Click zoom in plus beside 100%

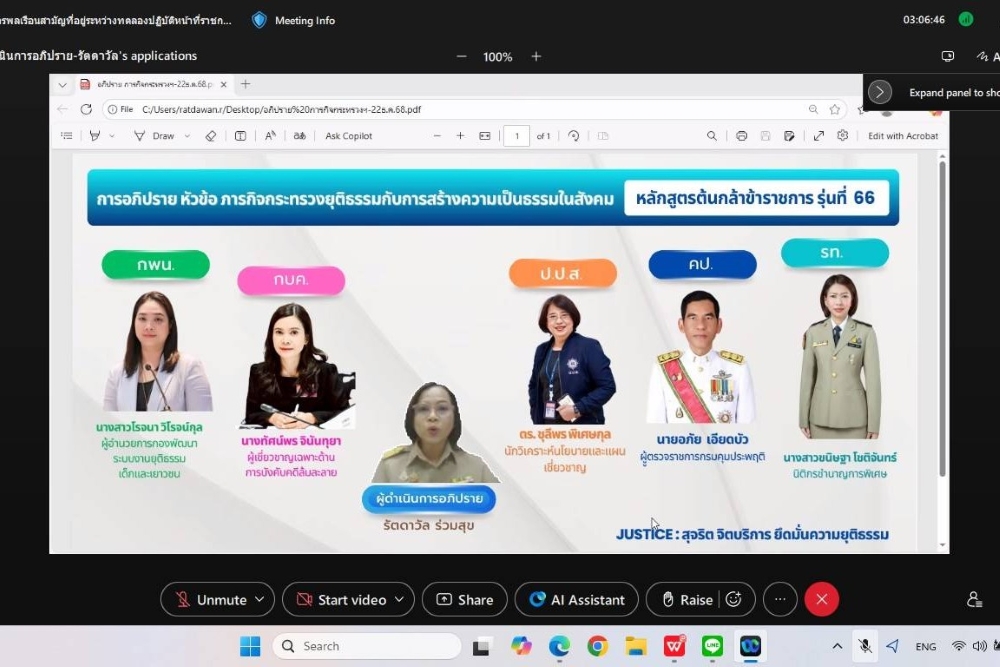[536, 57]
